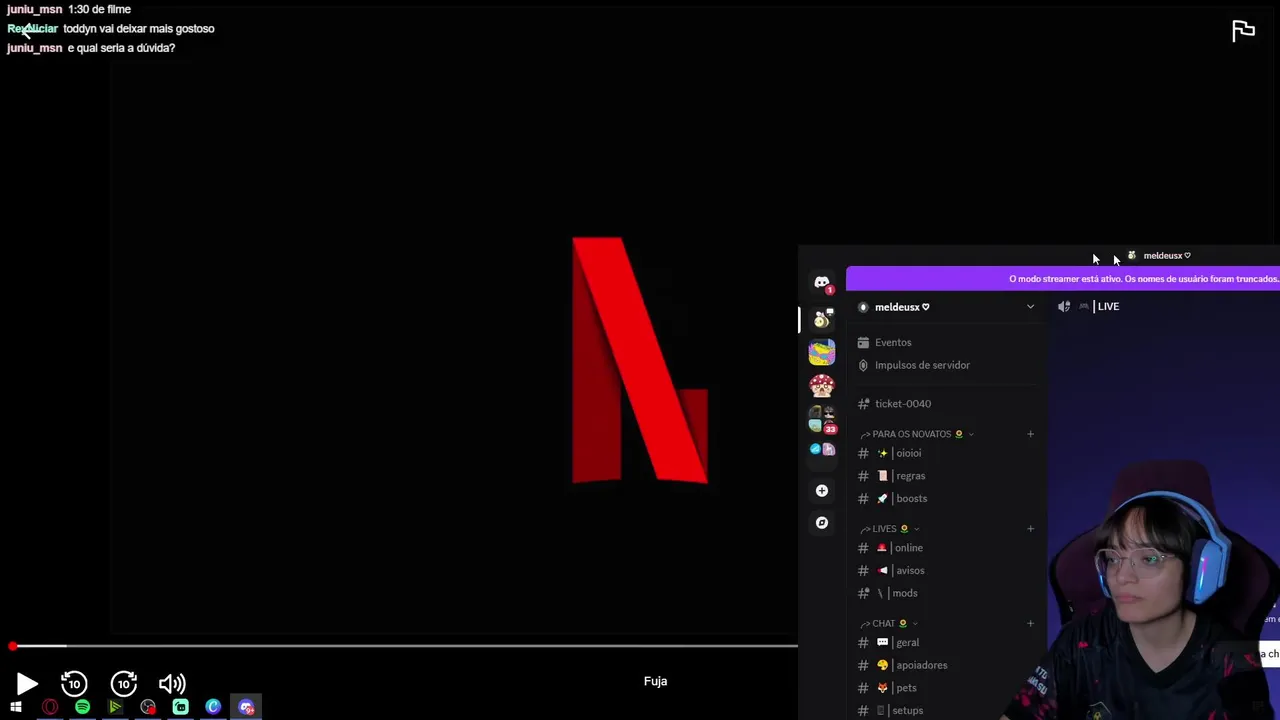Screen dimensions: 1280x720
Task: Rewind the video 10 seconds
Action: [74, 684]
